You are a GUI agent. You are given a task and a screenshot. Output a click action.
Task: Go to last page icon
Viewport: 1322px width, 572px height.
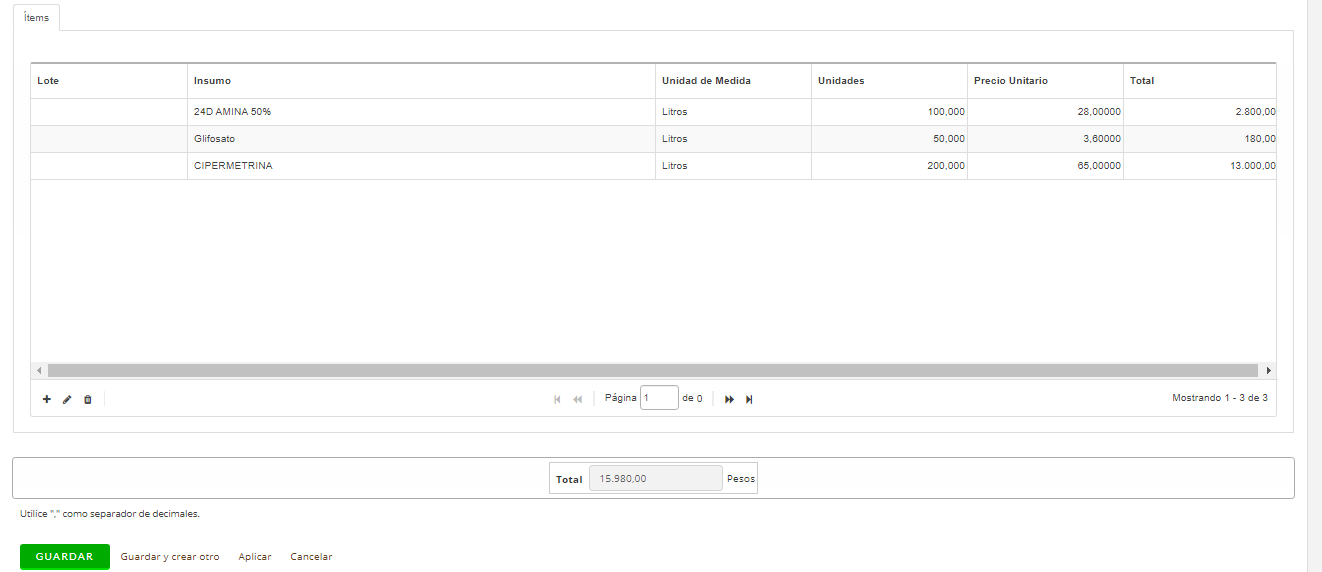click(749, 399)
